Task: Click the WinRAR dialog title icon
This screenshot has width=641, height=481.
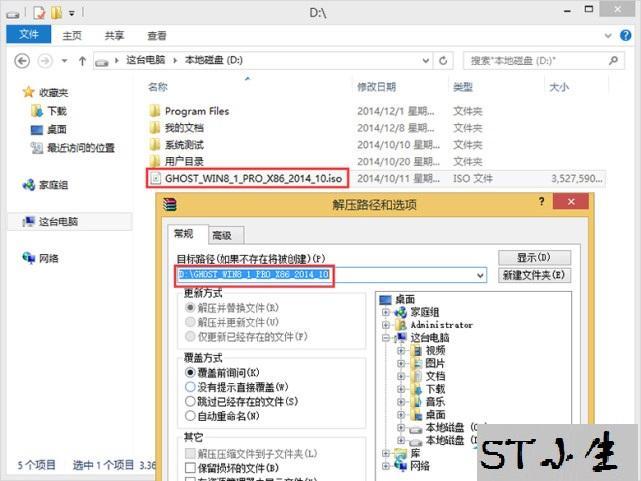Action: point(169,204)
